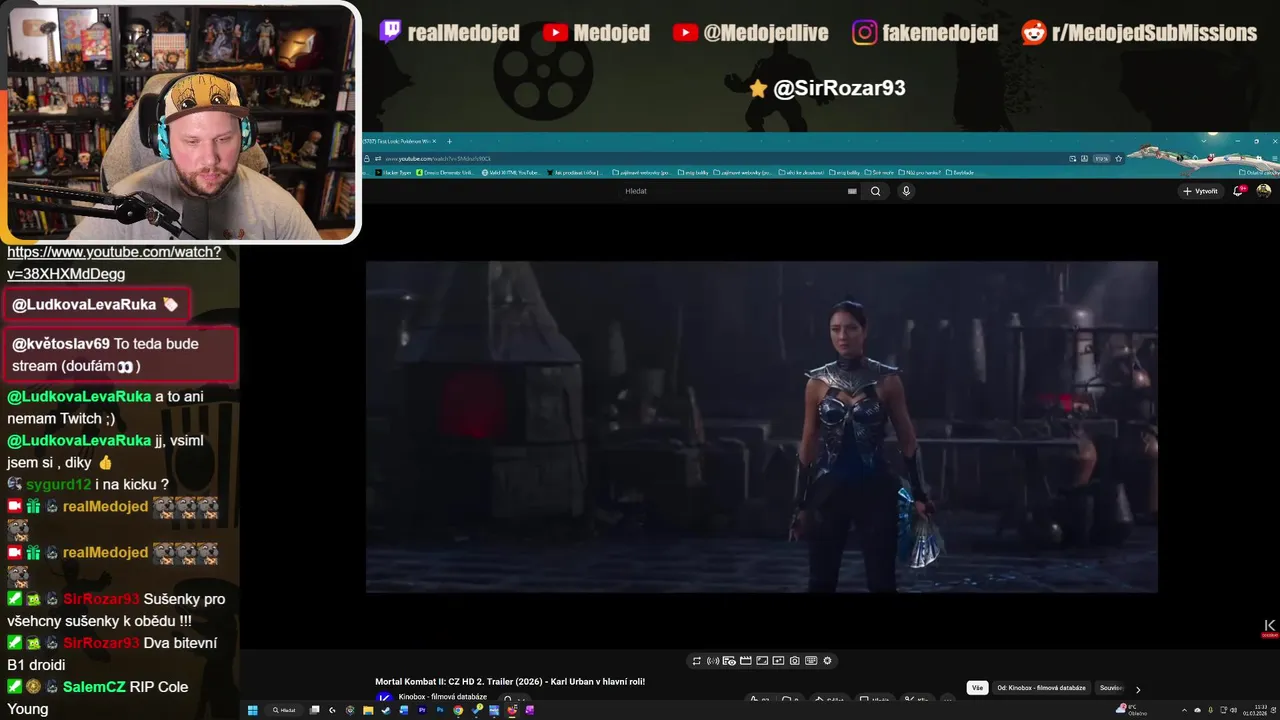Click the Mortal Kombat II video frame
The height and width of the screenshot is (720, 1280).
[761, 427]
